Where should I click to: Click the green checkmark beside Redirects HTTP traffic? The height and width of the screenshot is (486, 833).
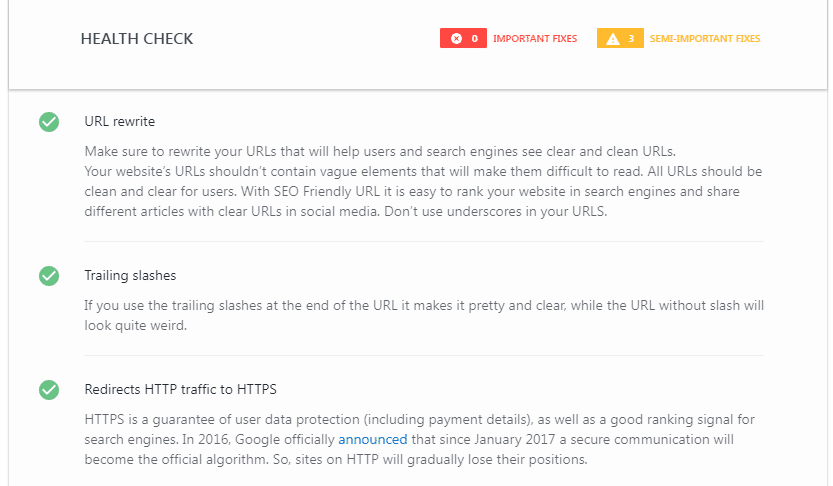click(x=49, y=390)
